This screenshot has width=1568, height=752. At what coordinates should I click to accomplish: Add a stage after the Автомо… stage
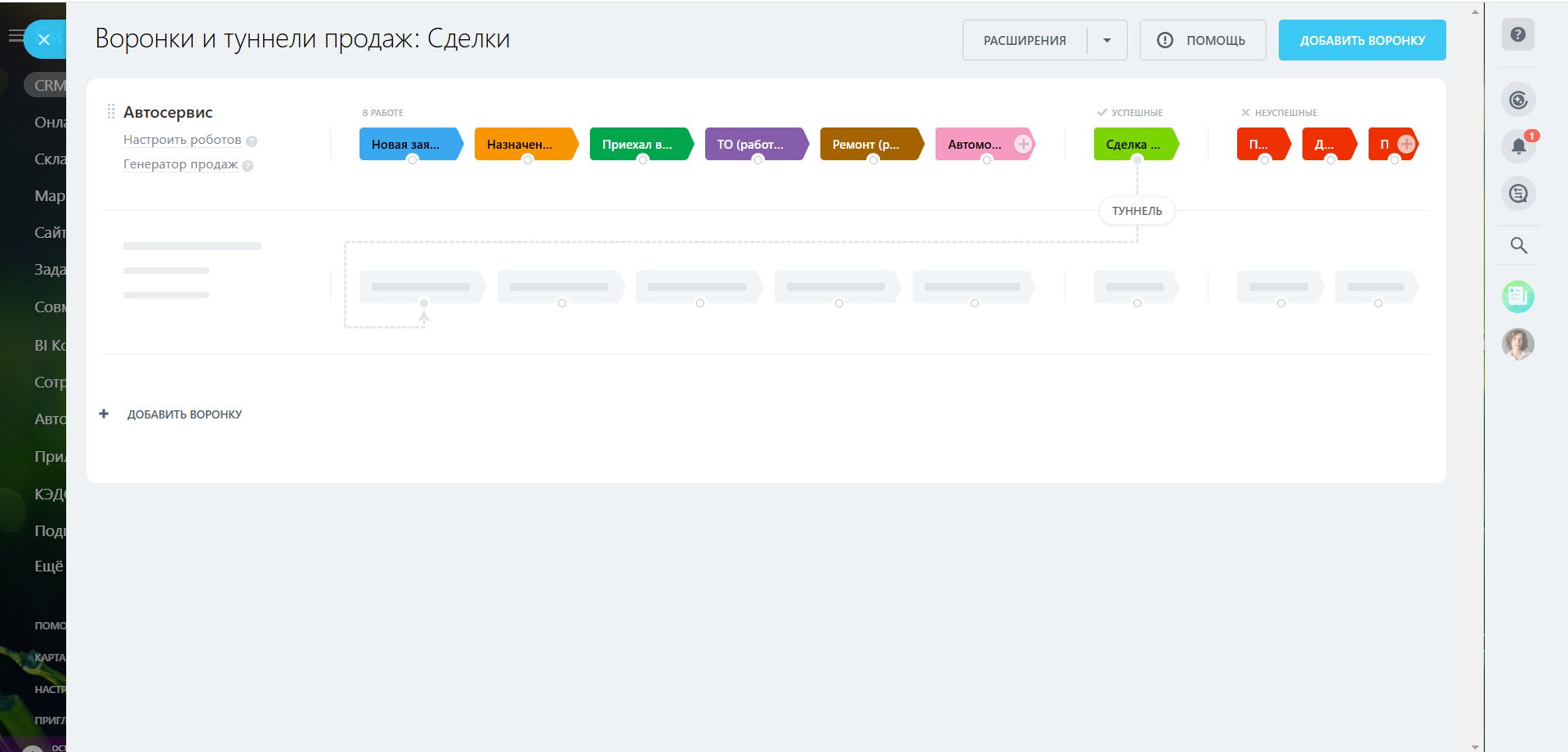click(x=1022, y=144)
